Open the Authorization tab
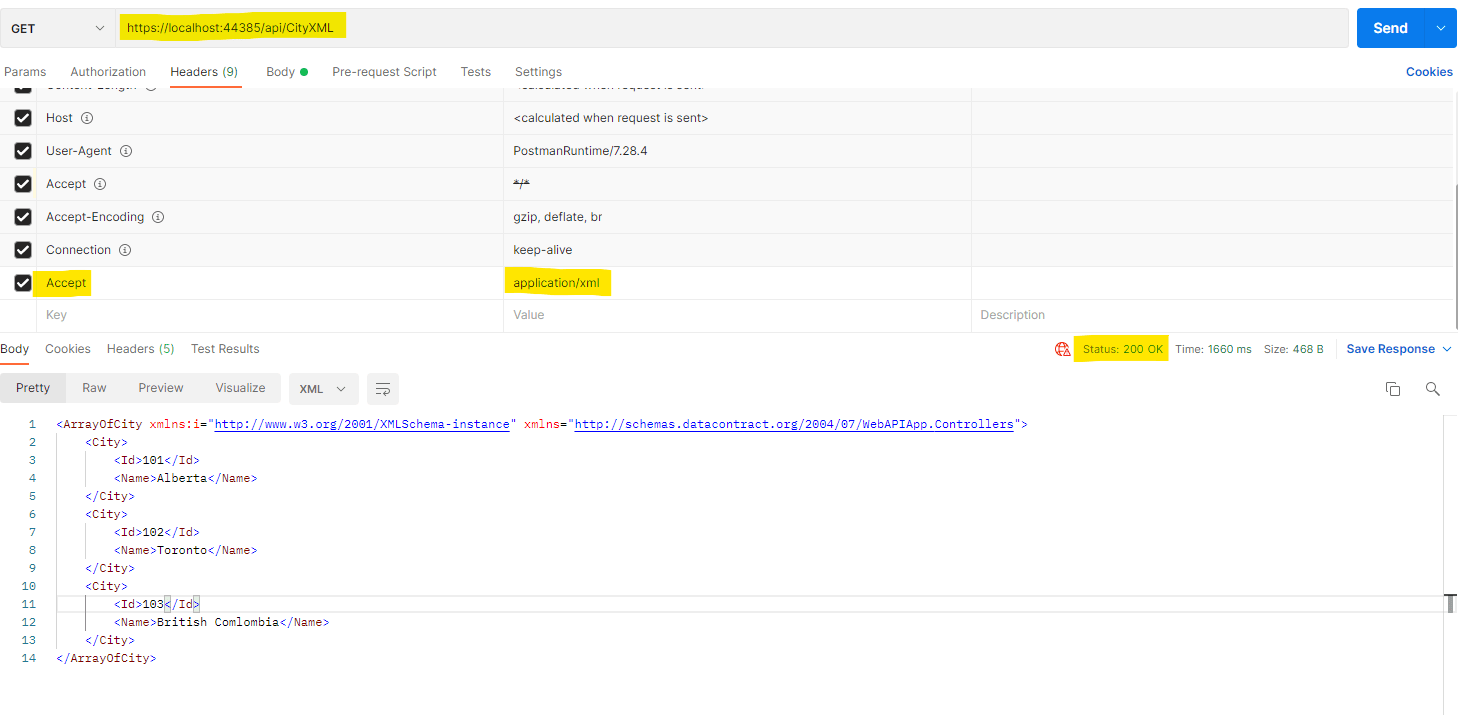Screen dimensions: 1458x715 tap(108, 72)
